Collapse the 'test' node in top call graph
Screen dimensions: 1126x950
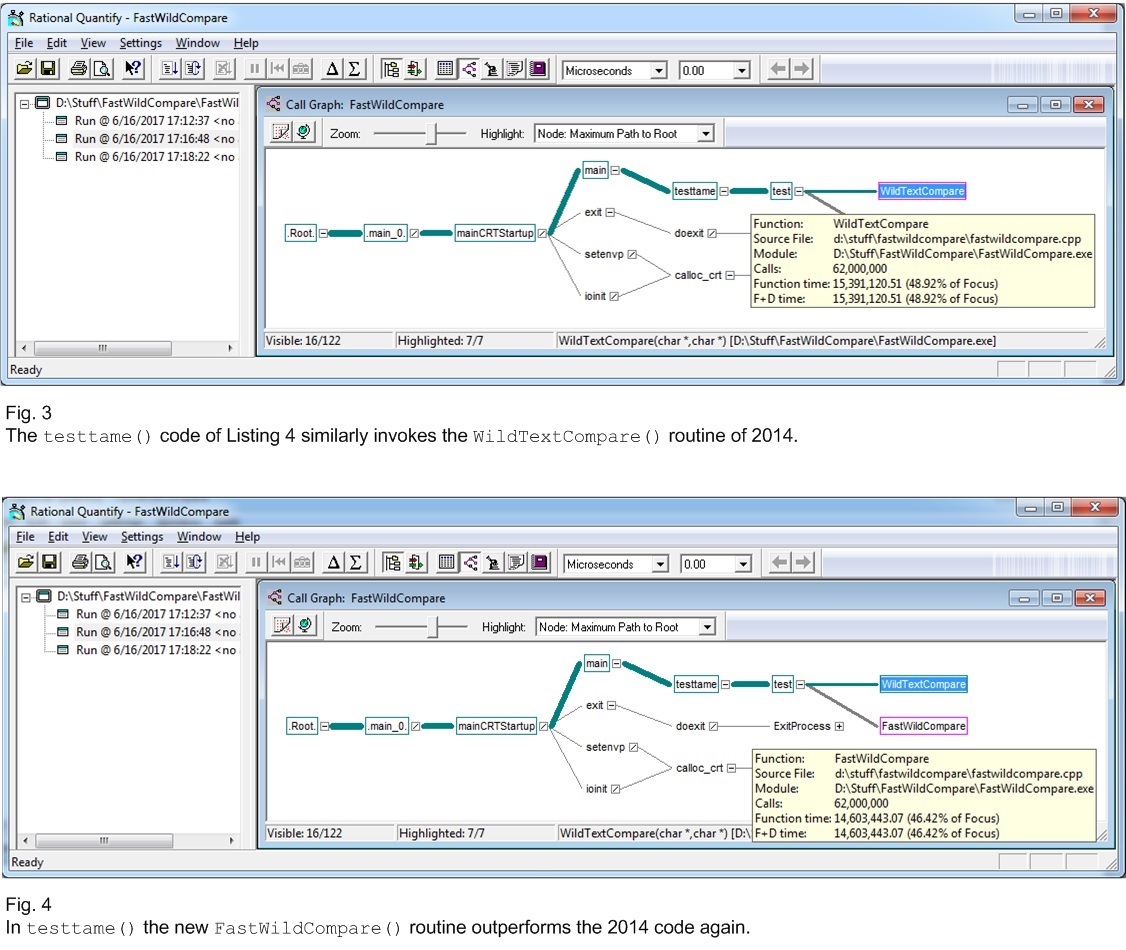pos(799,191)
